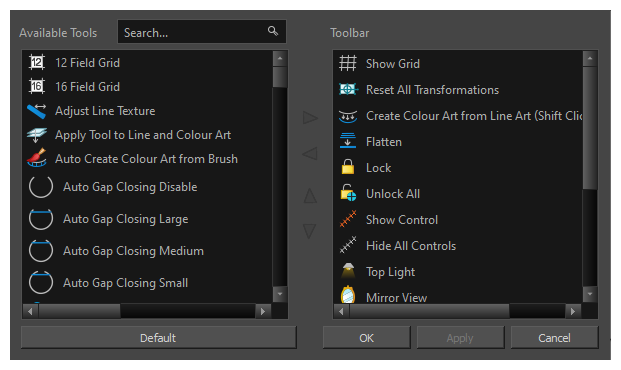Select the "16 Field Grid" text row
Image resolution: width=621 pixels, height=370 pixels.
point(87,87)
